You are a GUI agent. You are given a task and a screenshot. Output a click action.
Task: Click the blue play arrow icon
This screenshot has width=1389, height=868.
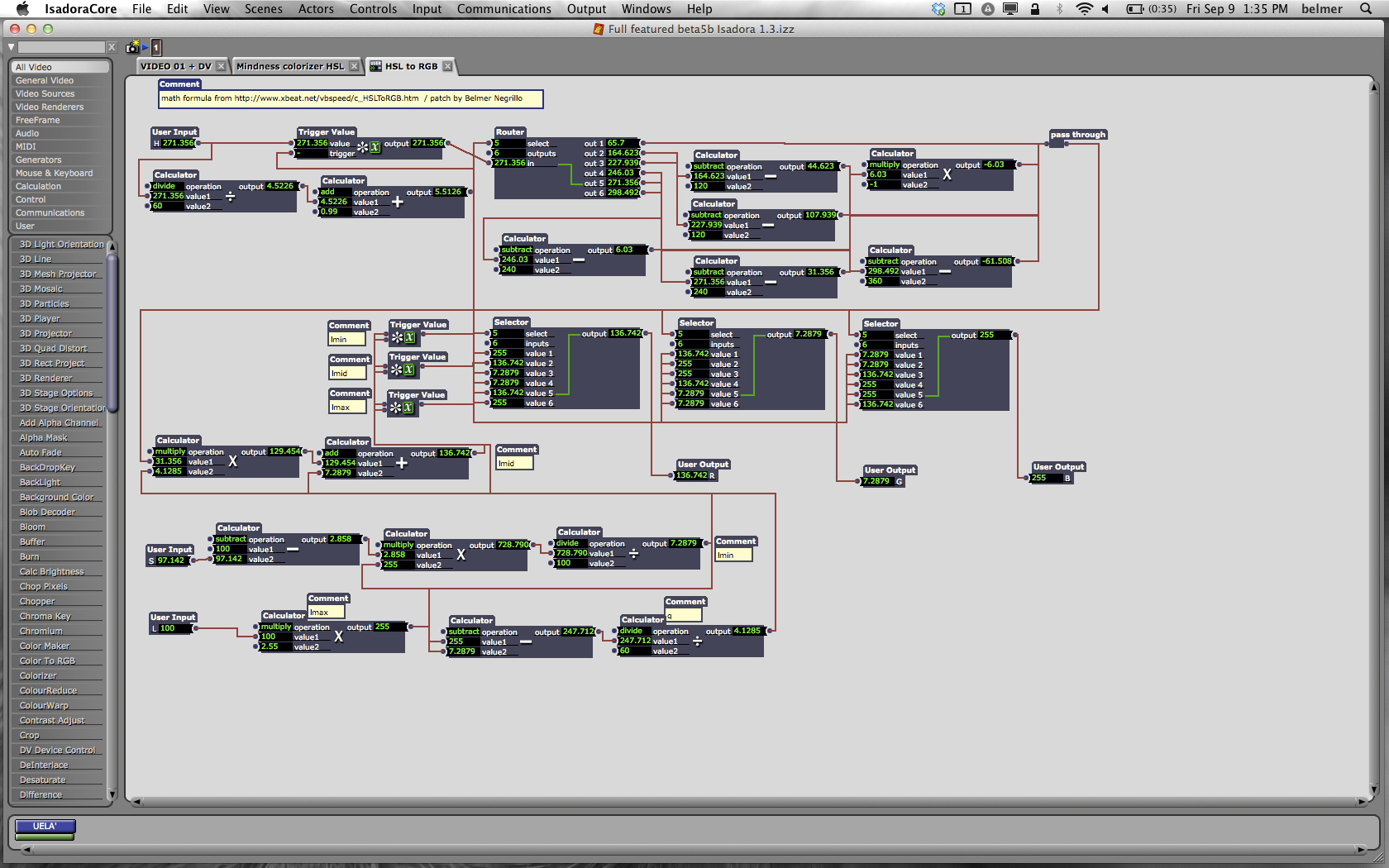(145, 48)
